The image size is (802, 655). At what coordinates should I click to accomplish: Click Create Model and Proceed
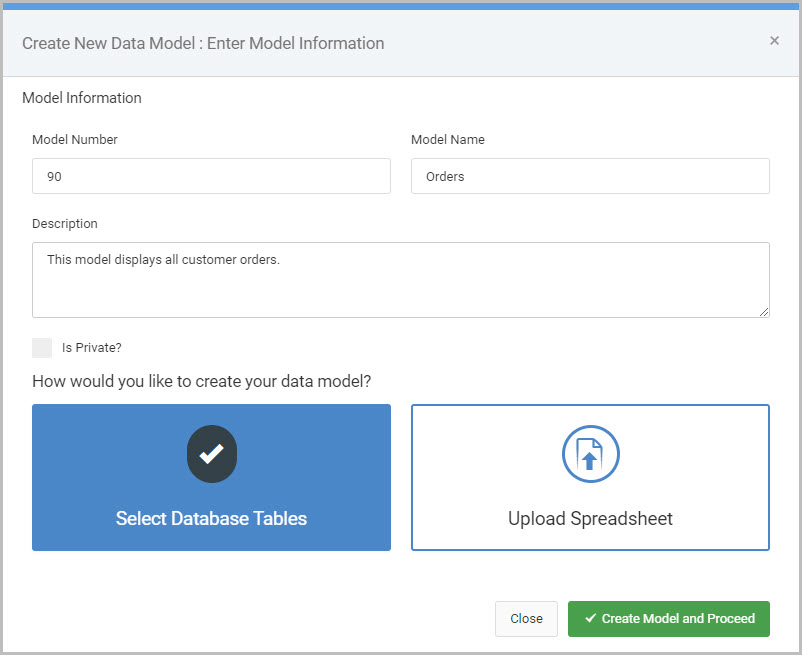[x=669, y=619]
